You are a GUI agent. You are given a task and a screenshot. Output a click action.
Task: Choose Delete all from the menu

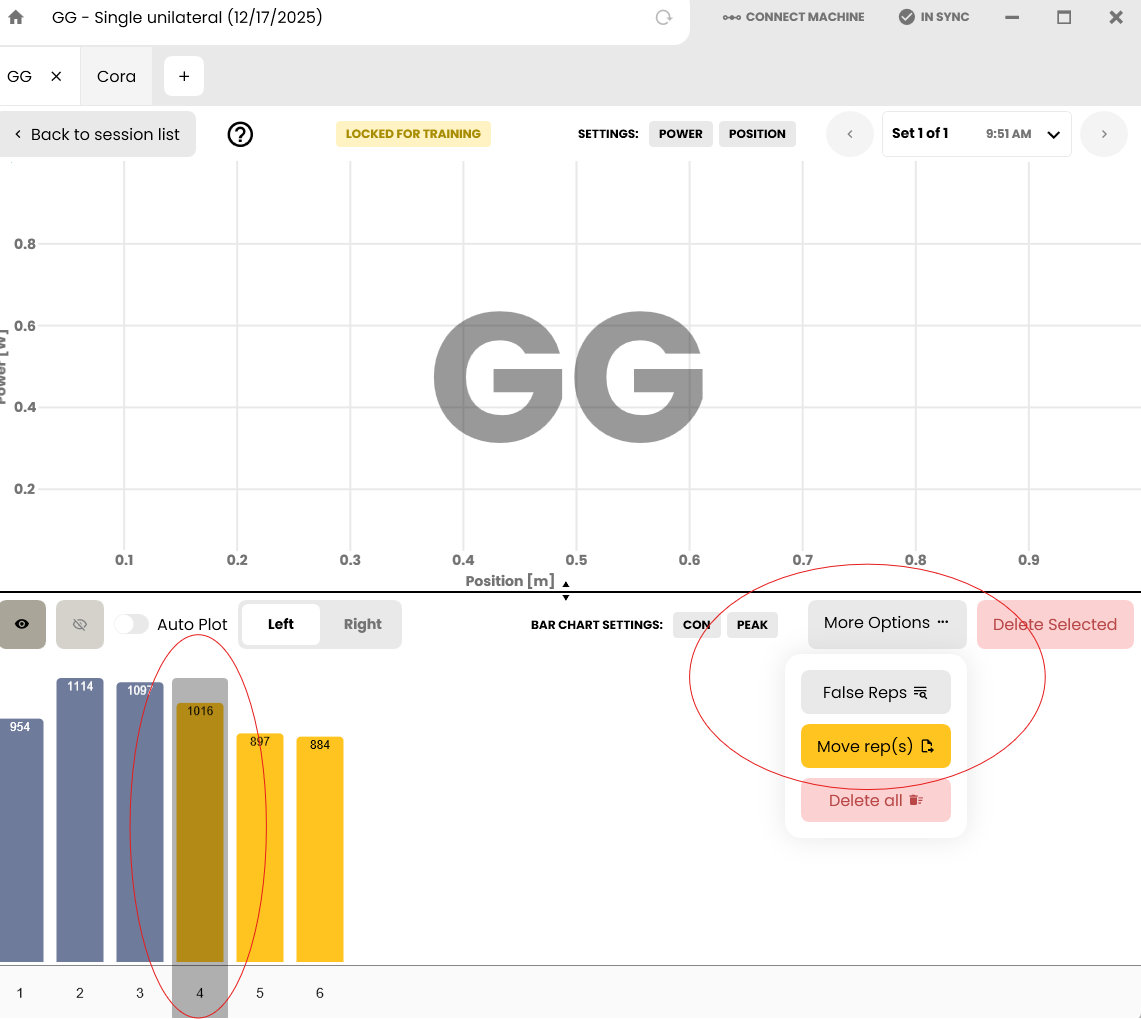tap(875, 801)
